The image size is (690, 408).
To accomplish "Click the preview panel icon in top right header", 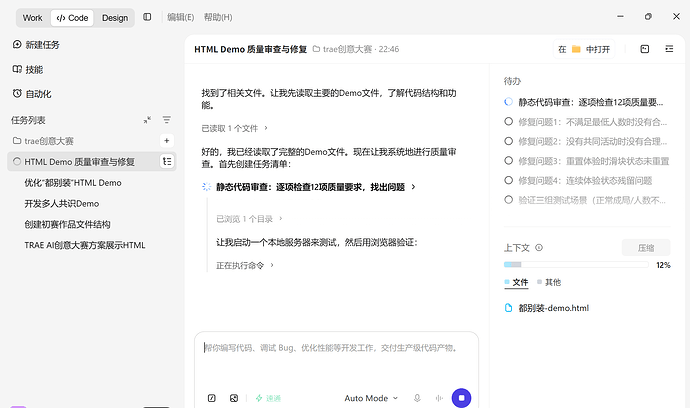I will [x=645, y=49].
